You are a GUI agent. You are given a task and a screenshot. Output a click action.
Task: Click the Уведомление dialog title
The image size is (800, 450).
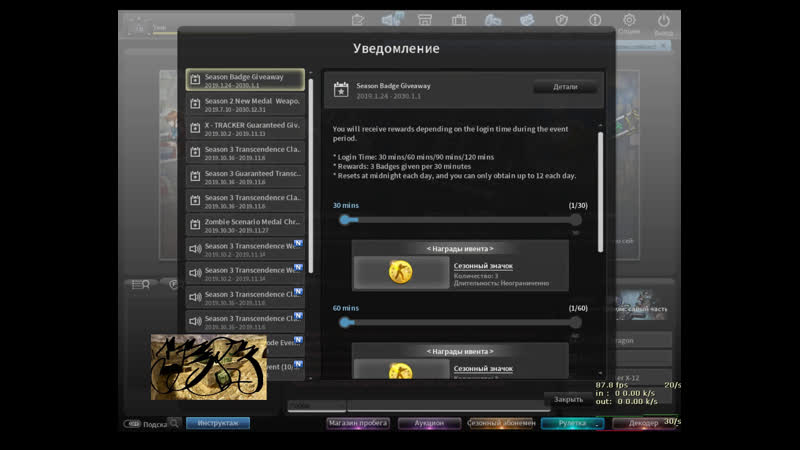tap(396, 48)
